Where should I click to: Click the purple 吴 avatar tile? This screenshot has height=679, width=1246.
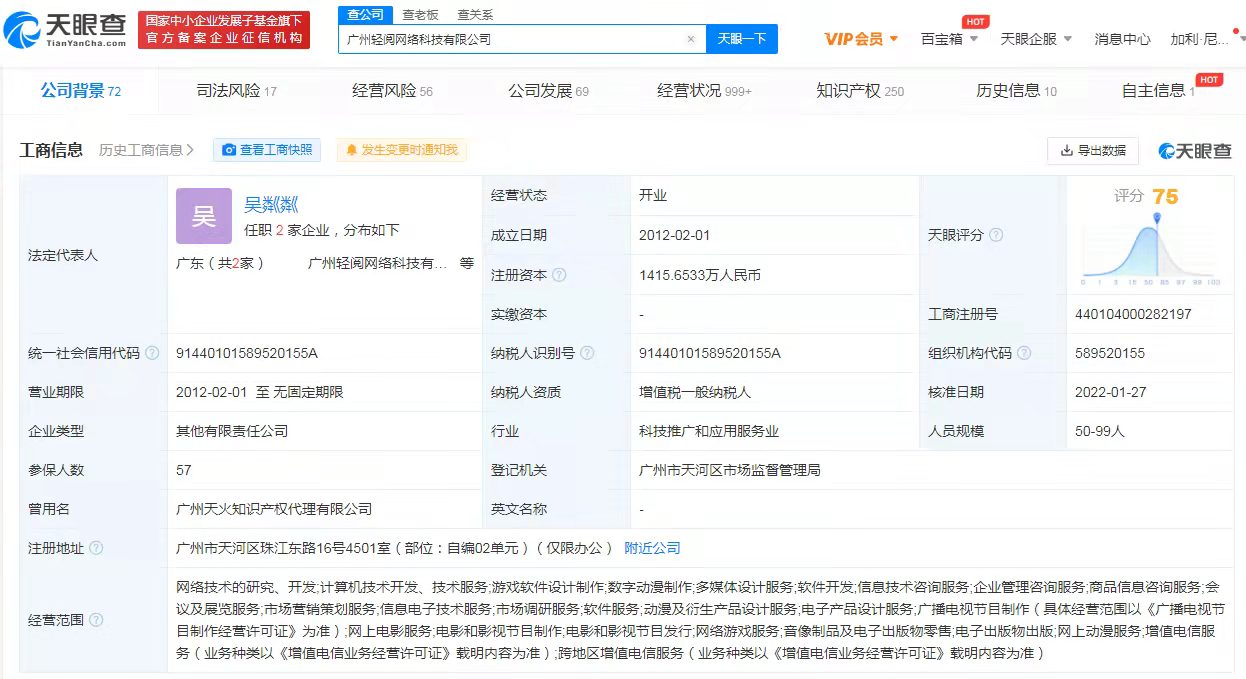pos(204,216)
